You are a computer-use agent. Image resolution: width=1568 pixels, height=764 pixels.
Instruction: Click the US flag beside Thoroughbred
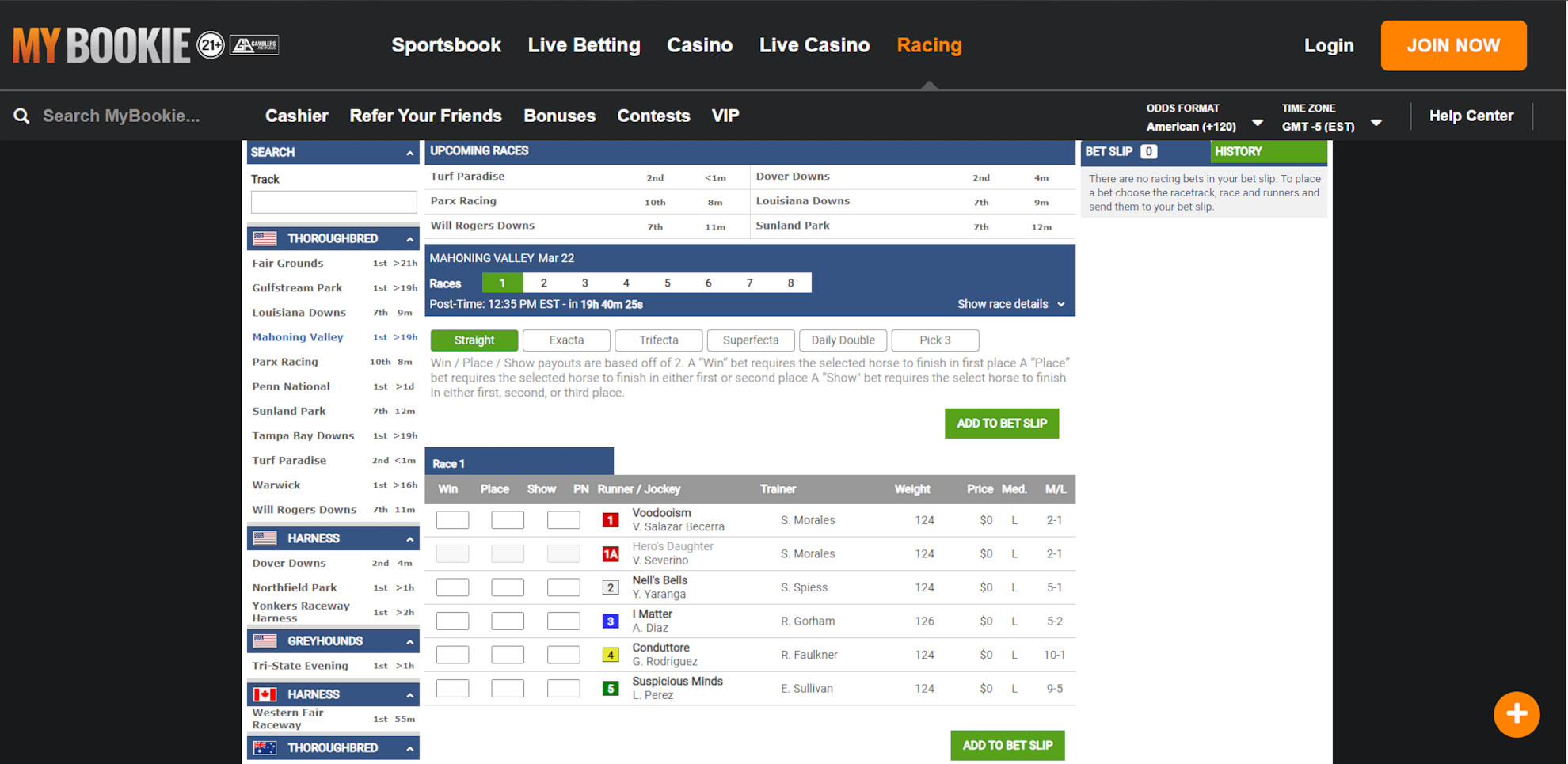pos(265,238)
